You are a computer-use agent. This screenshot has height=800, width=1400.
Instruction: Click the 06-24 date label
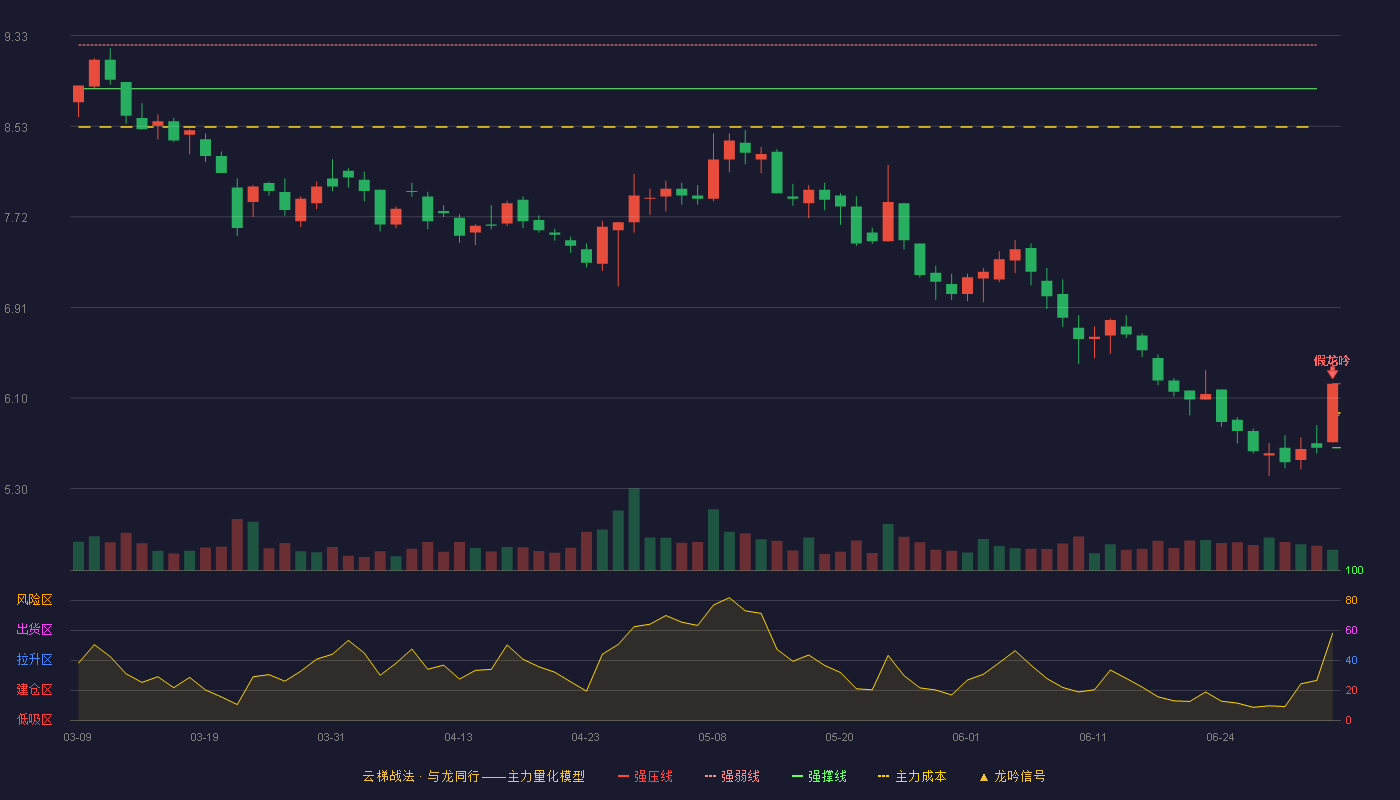coord(1220,737)
